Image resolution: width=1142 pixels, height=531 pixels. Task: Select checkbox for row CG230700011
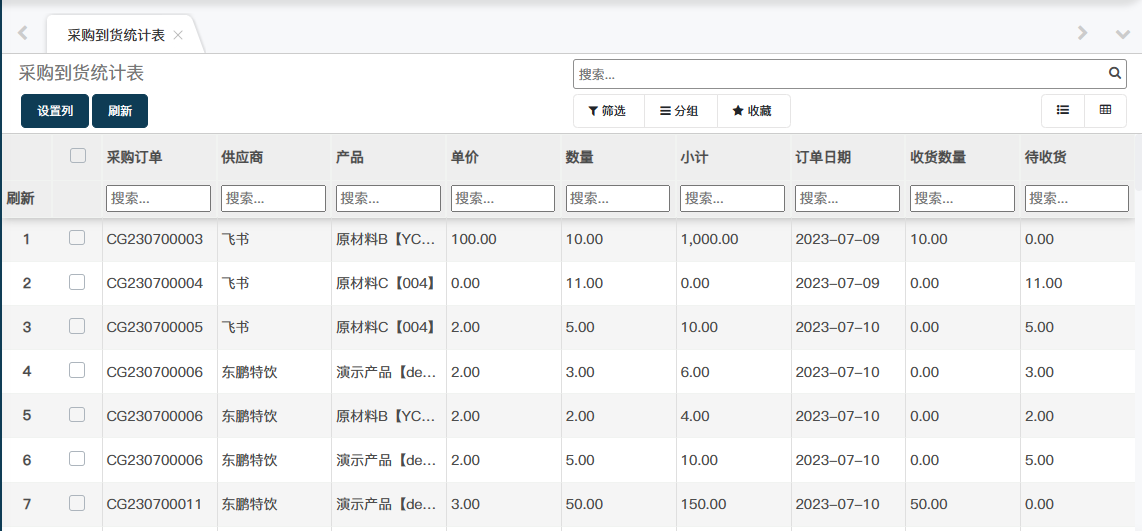pos(77,503)
